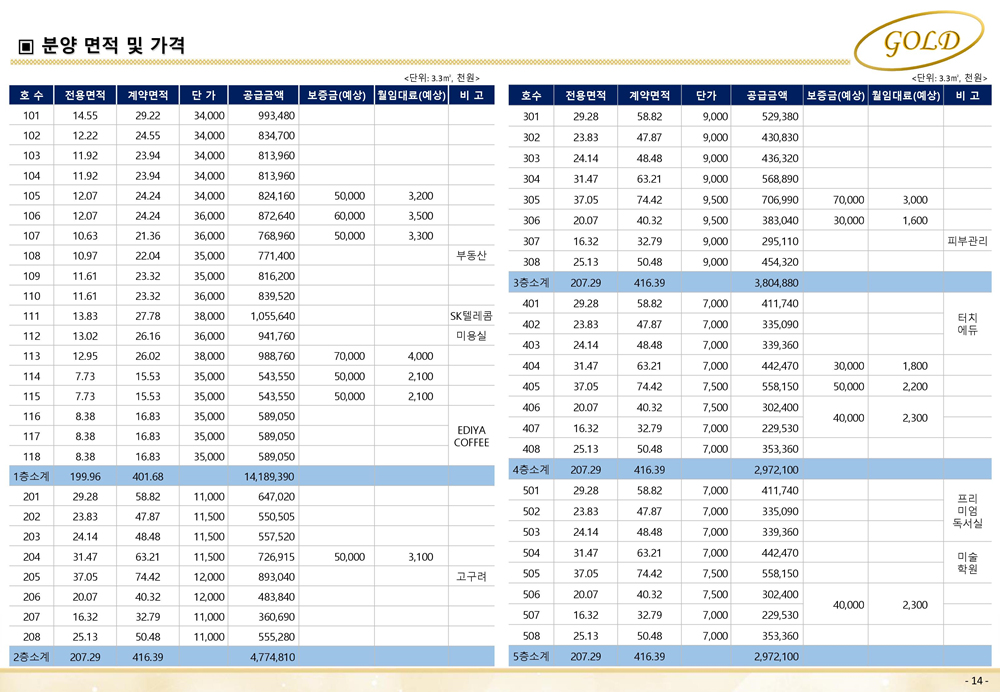This screenshot has height=692, width=1000.
Task: Click supply amount '360,690' for unit 207
Action: coord(277,617)
